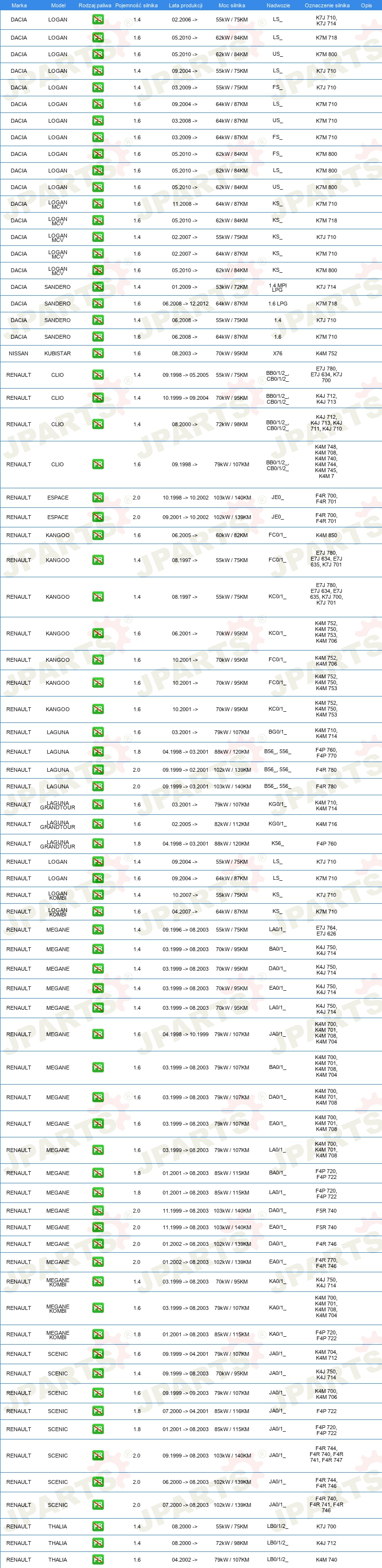Click the Model column header
The height and width of the screenshot is (1568, 382).
coord(58,5)
